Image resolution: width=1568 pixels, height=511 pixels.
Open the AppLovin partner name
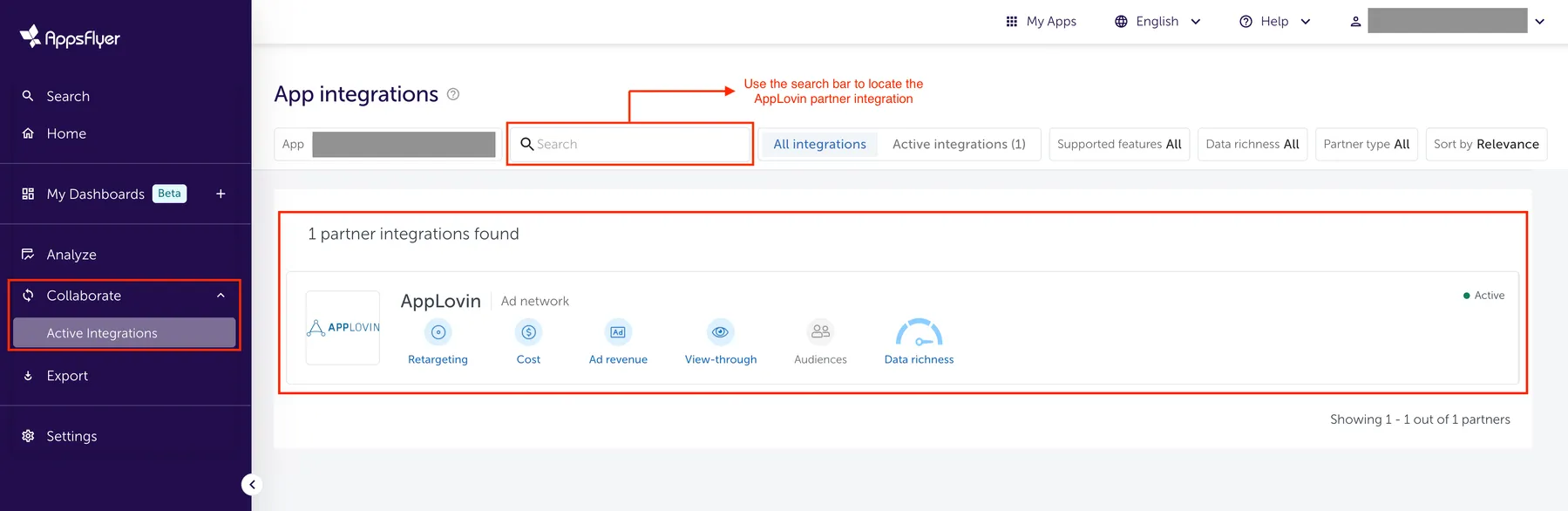[x=440, y=301]
